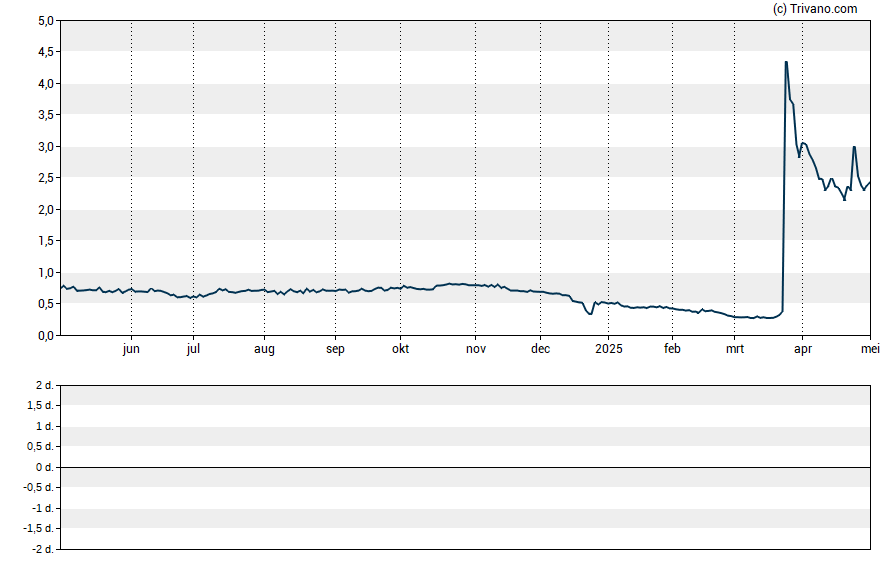This screenshot has height=565, width=888.
Task: Click the 'dec' month label
Action: pyautogui.click(x=540, y=349)
